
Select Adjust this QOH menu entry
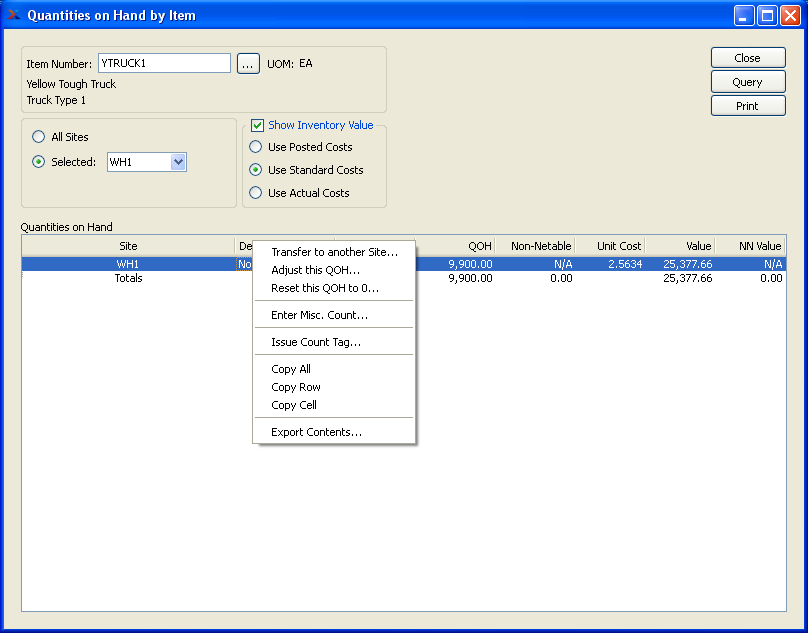[315, 270]
